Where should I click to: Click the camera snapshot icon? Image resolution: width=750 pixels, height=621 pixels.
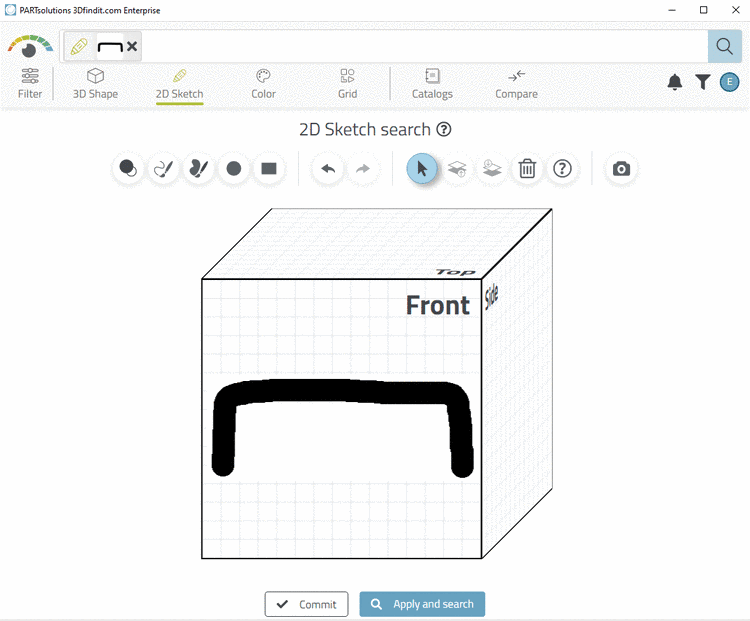coord(621,168)
